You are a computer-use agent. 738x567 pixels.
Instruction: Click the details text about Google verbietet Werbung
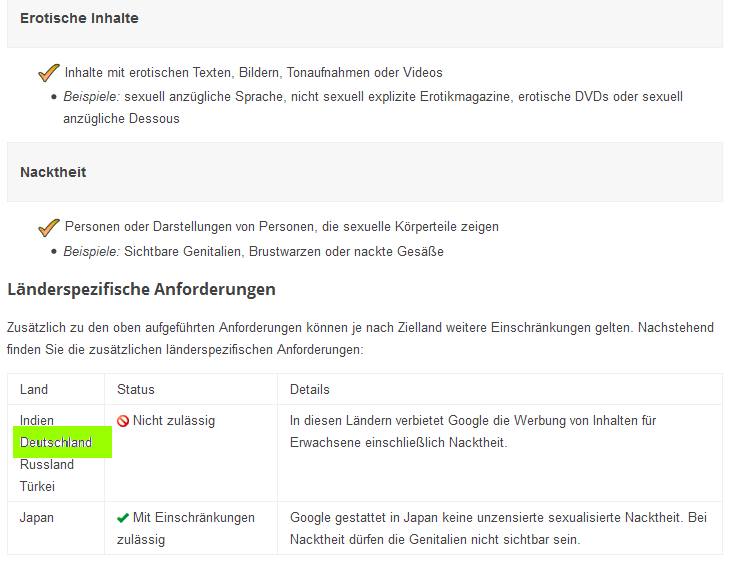(473, 431)
